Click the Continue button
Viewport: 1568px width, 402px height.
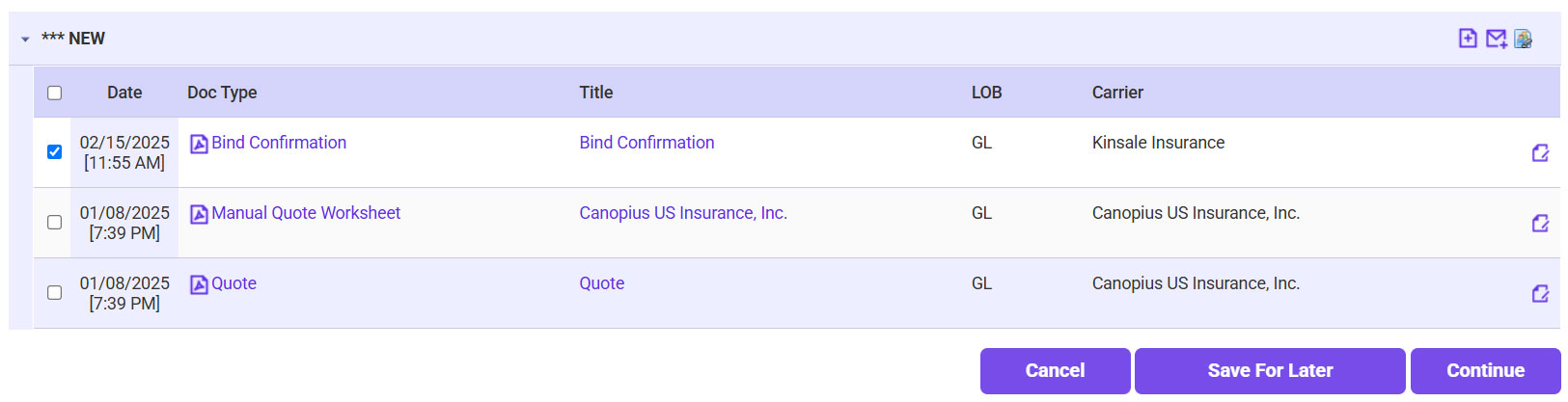pyautogui.click(x=1485, y=370)
